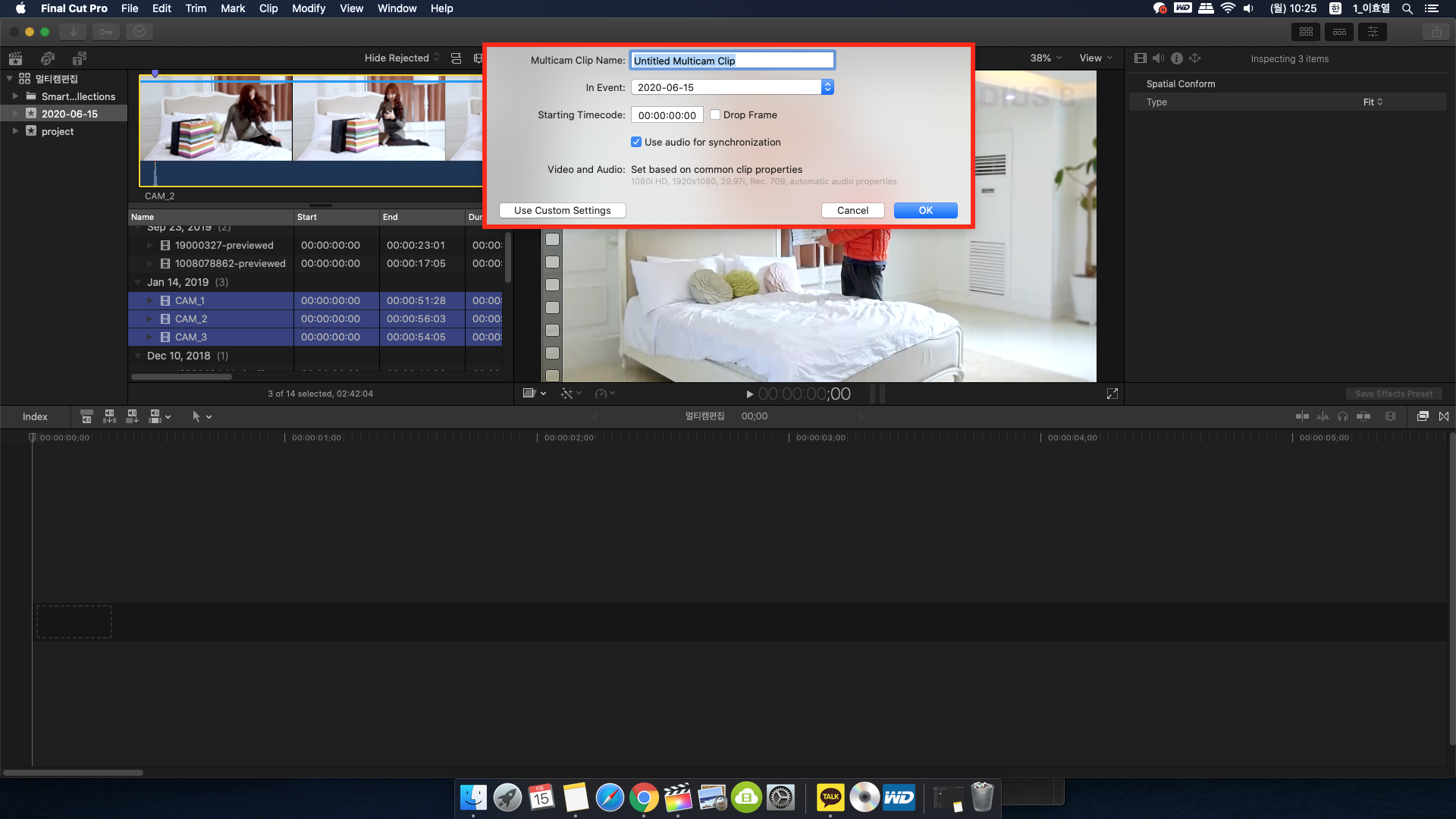Open the info inspector icon

pos(1176,58)
